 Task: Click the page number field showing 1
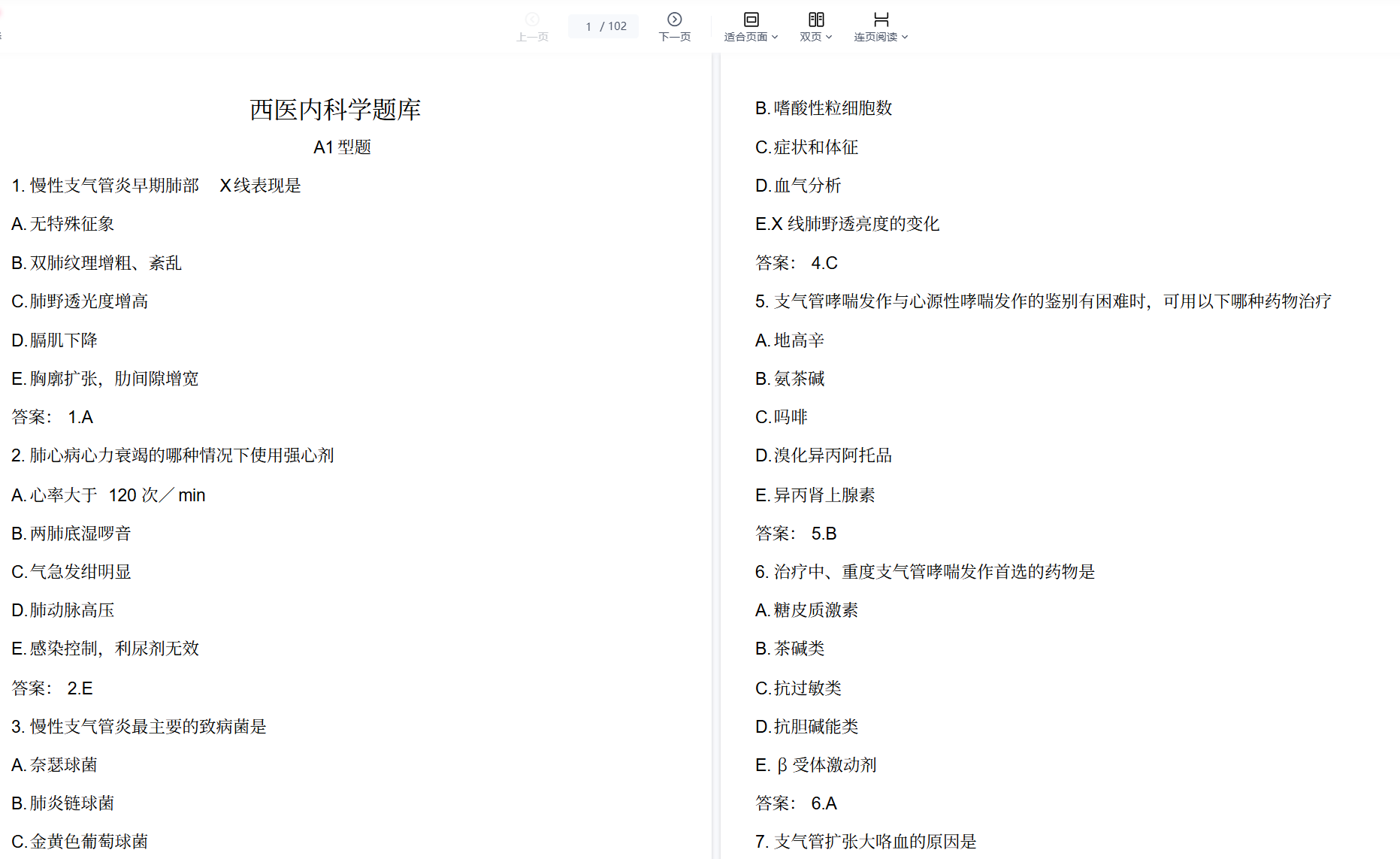tap(588, 26)
